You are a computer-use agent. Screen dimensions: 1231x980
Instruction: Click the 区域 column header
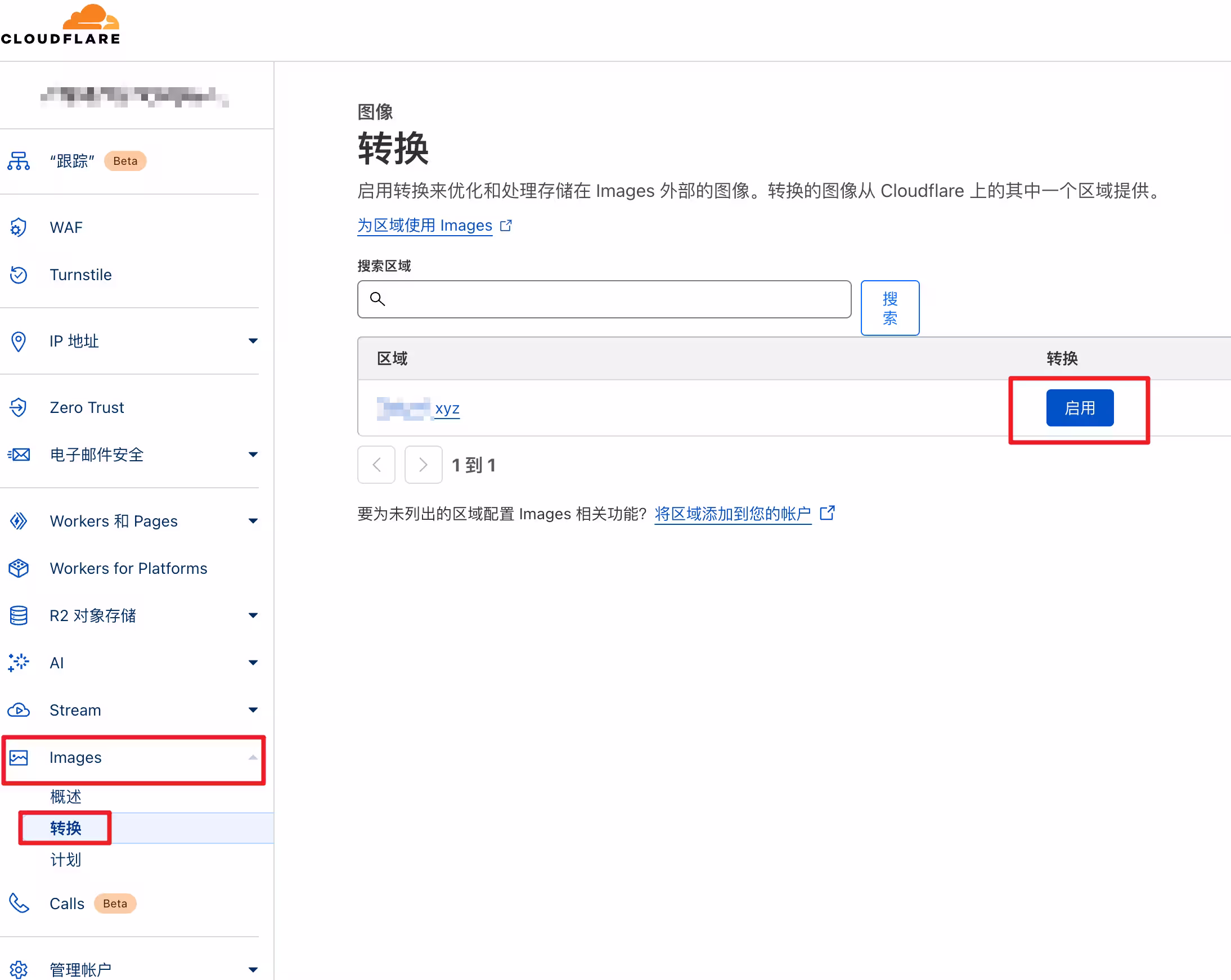(392, 358)
